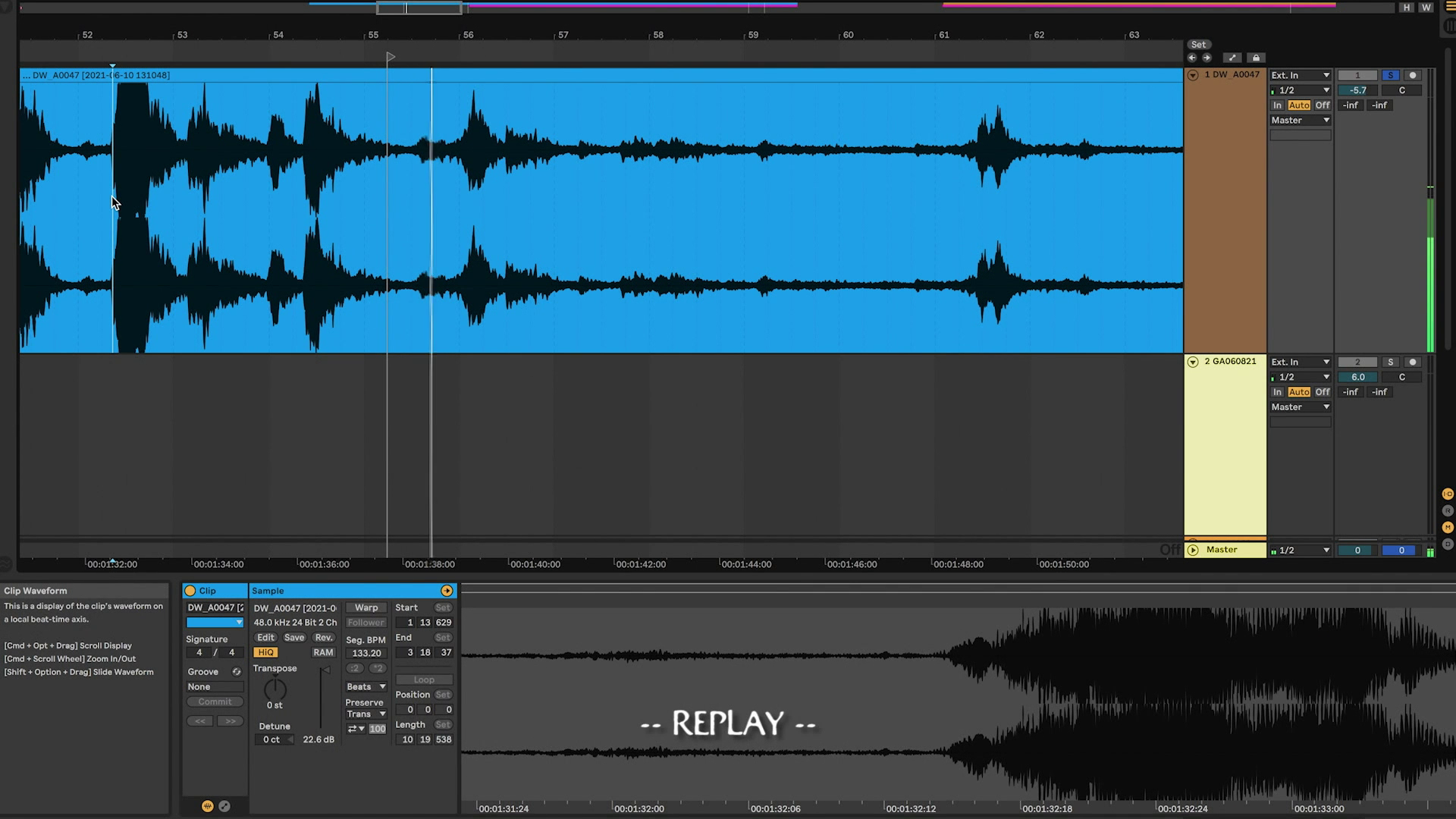Click the Sample box orange arrow icon
Screen dimensions: 1456x819
[447, 591]
